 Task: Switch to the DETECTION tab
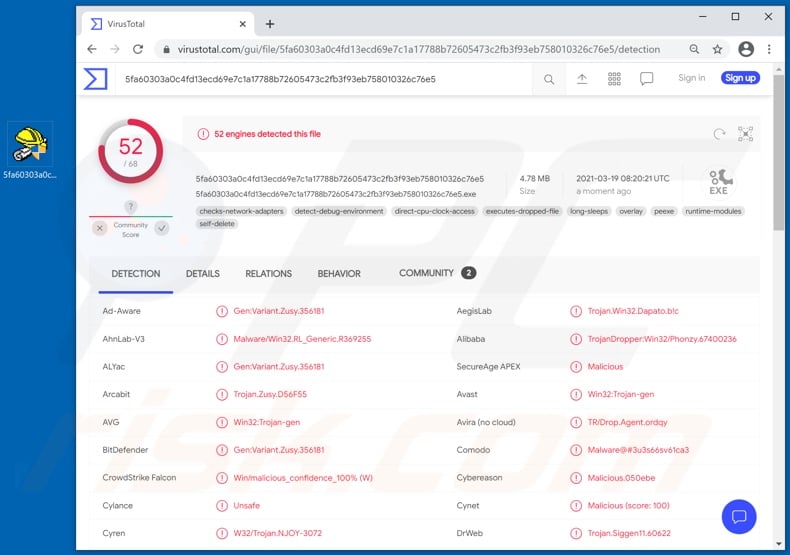(136, 274)
